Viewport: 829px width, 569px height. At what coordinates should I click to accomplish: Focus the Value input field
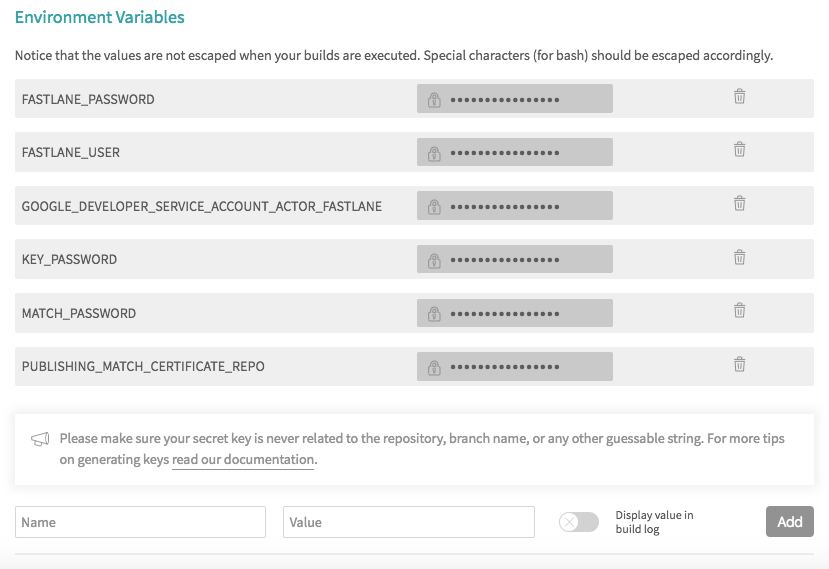[x=409, y=522]
